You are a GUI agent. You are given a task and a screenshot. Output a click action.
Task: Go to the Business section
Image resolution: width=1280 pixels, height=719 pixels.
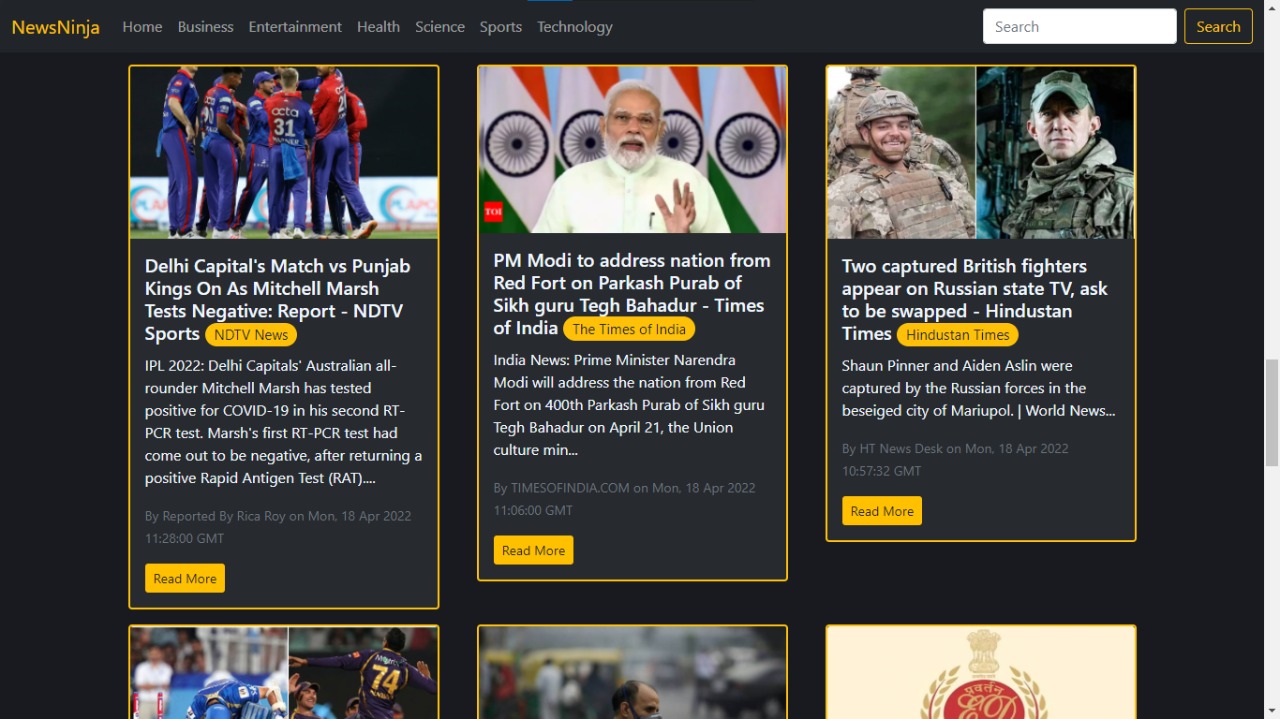pyautogui.click(x=205, y=27)
